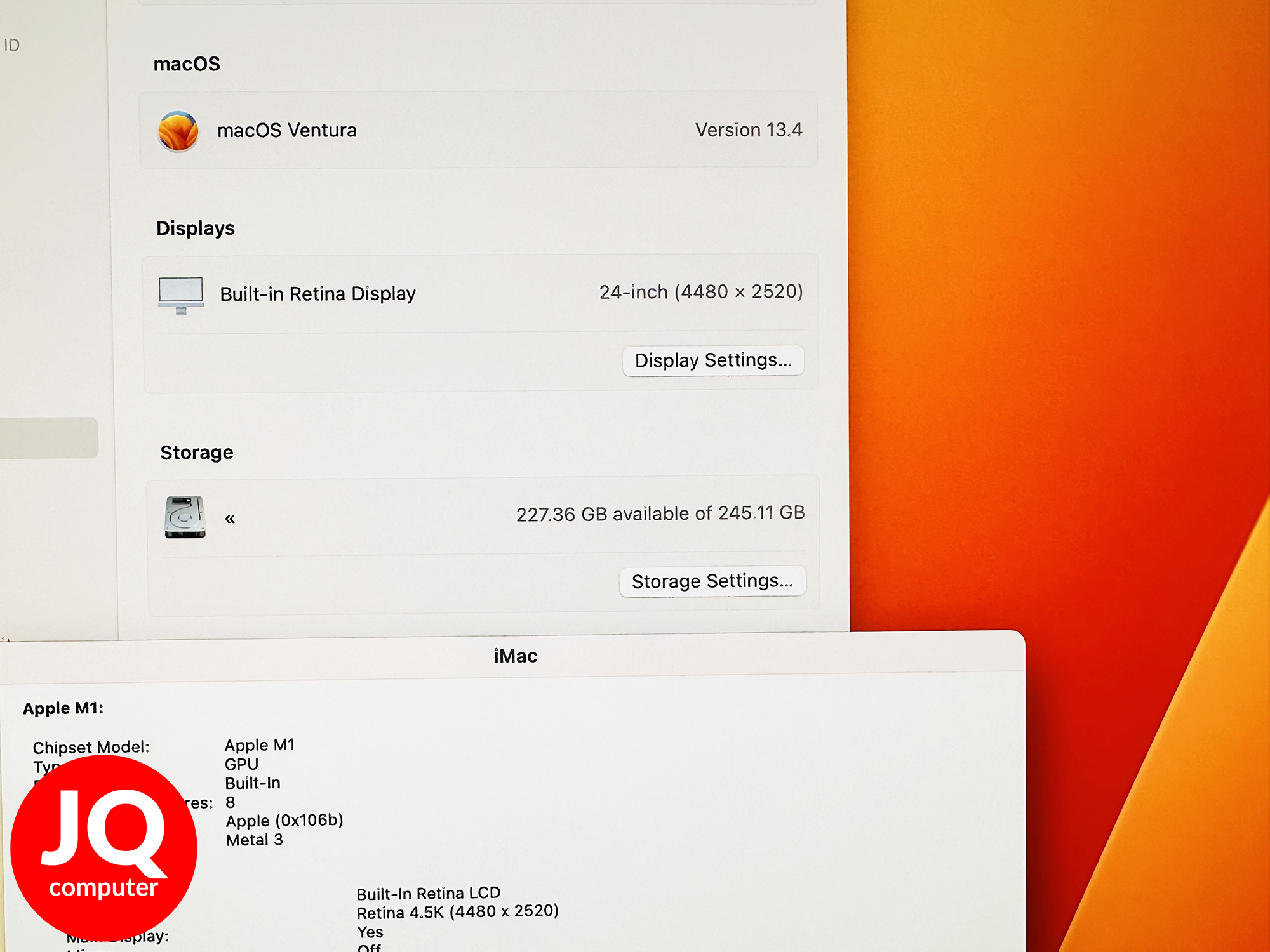
Task: Click the hard drive storage icon
Action: coord(185,517)
